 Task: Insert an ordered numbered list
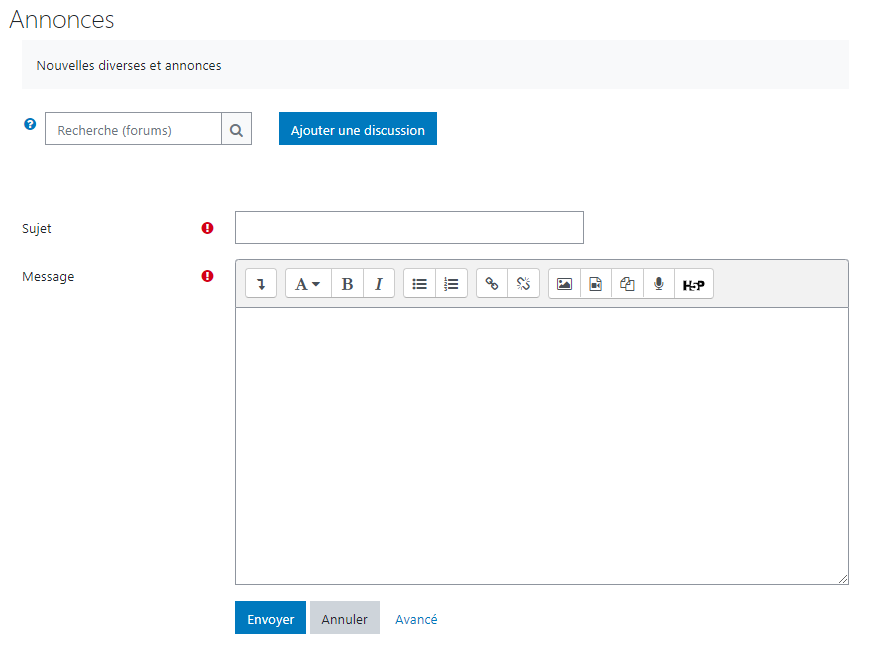(451, 284)
